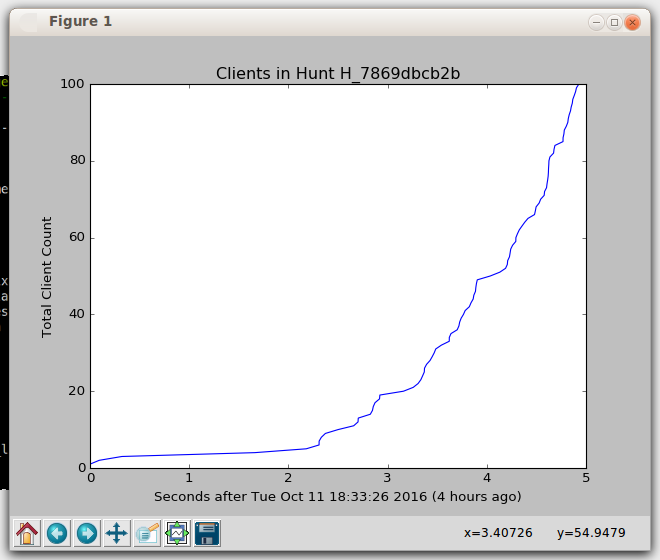Click the Total Client Count axis label
This screenshot has height=560, width=660.
coord(46,277)
